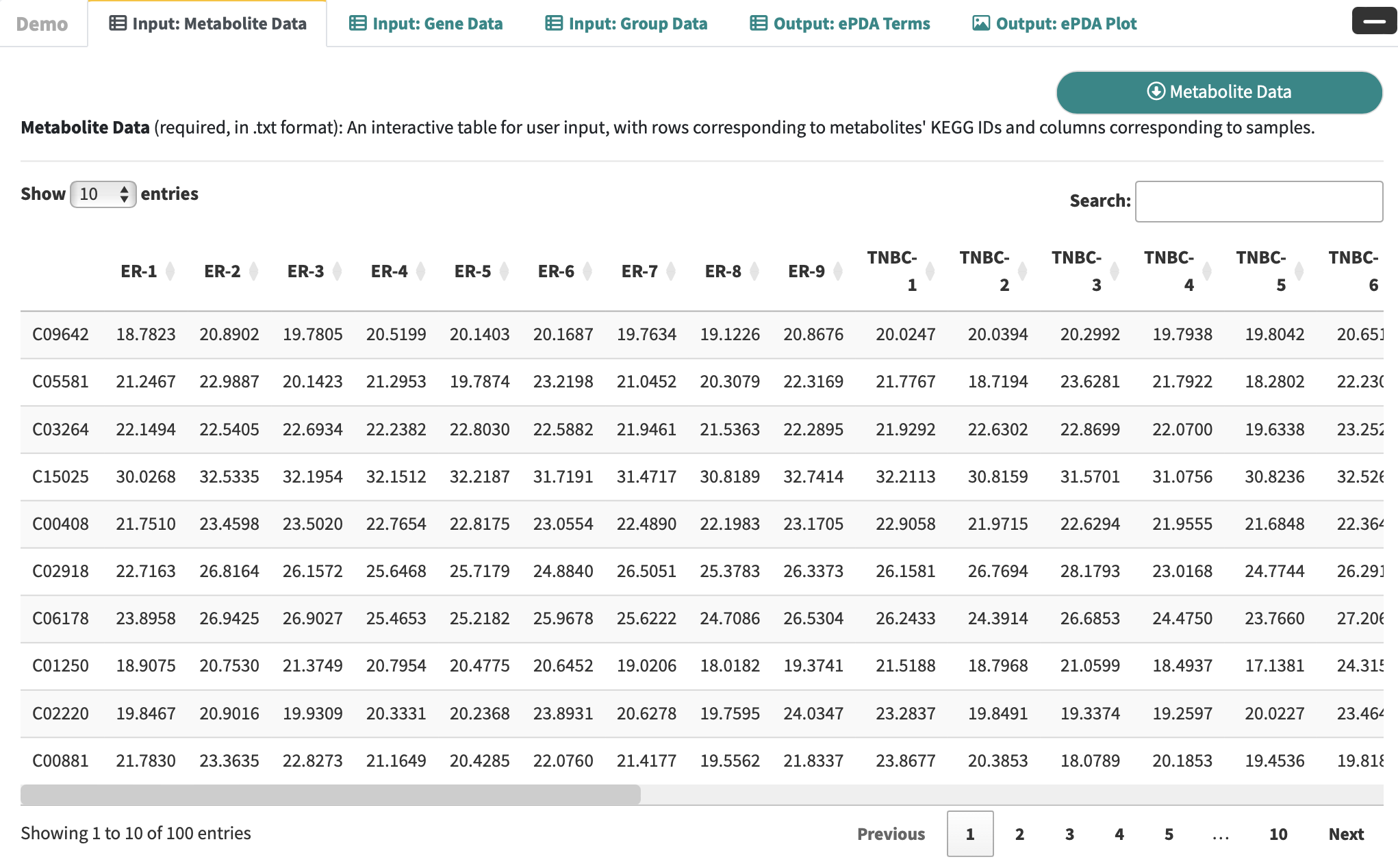Screen dimensions: 1398x868
Task: Select the C15025 metabolite row
Action: 60,476
